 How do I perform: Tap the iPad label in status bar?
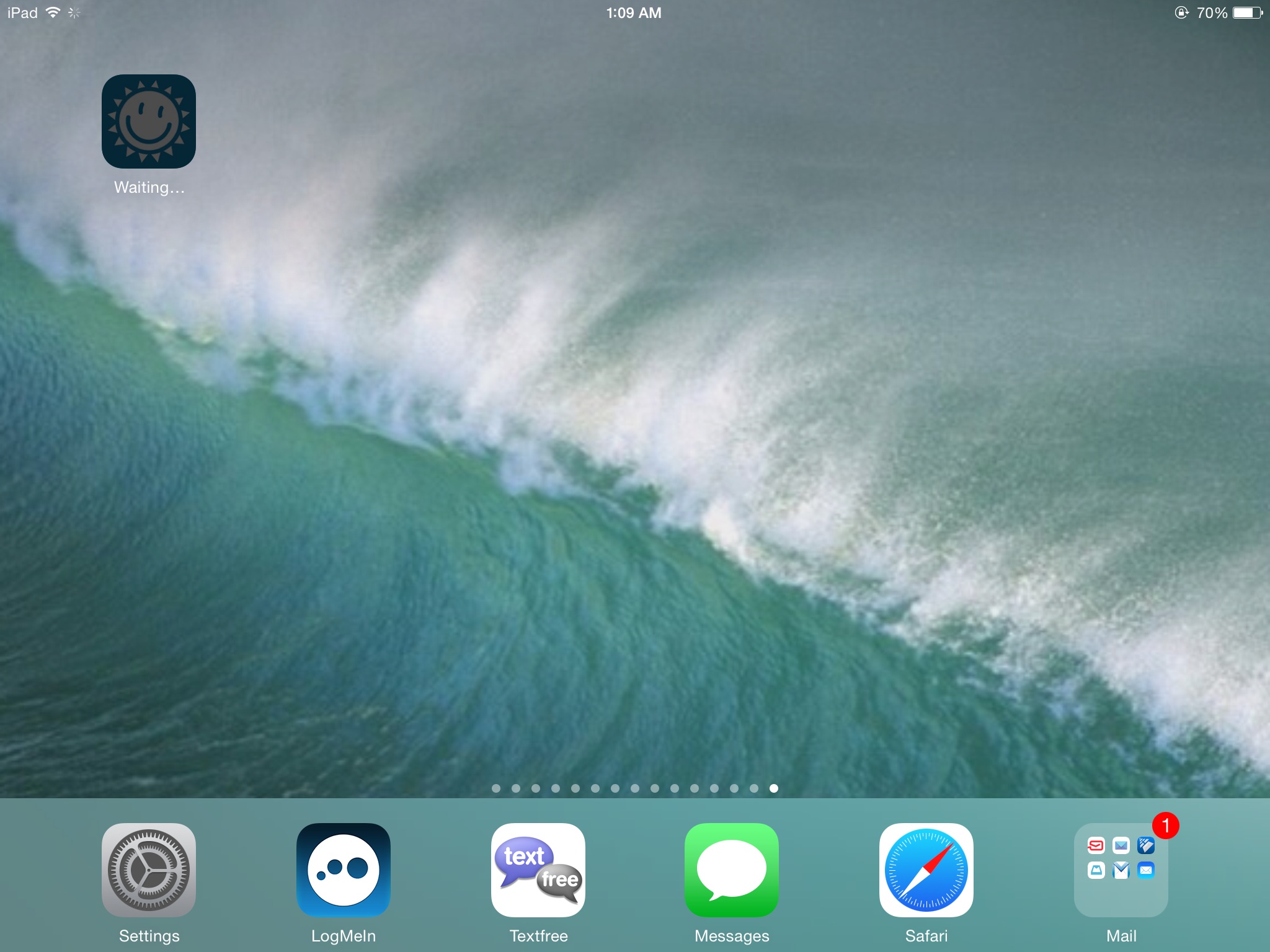tap(22, 12)
